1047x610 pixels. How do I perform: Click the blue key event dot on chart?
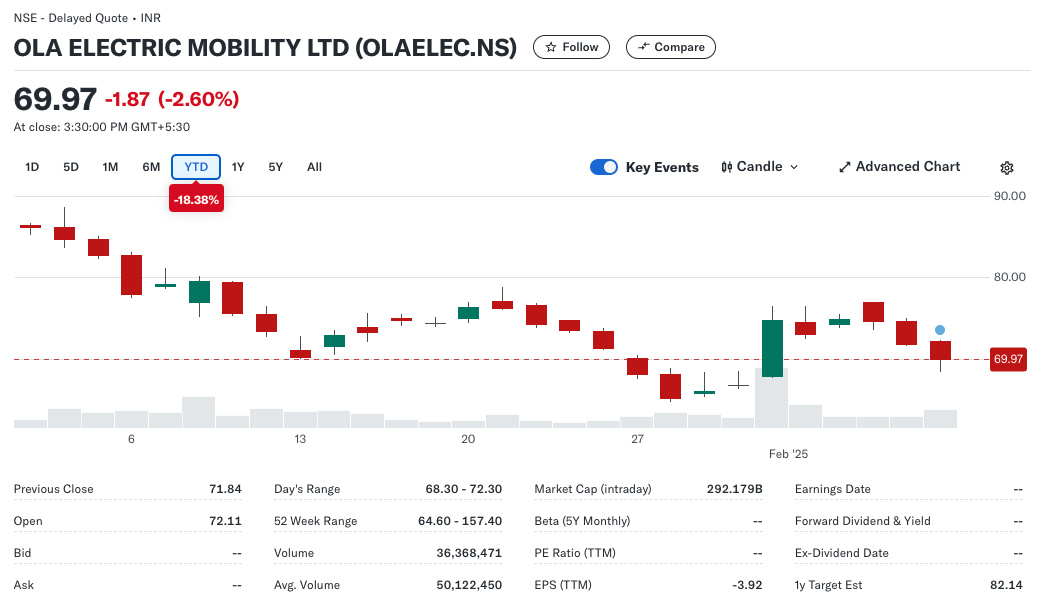939,330
